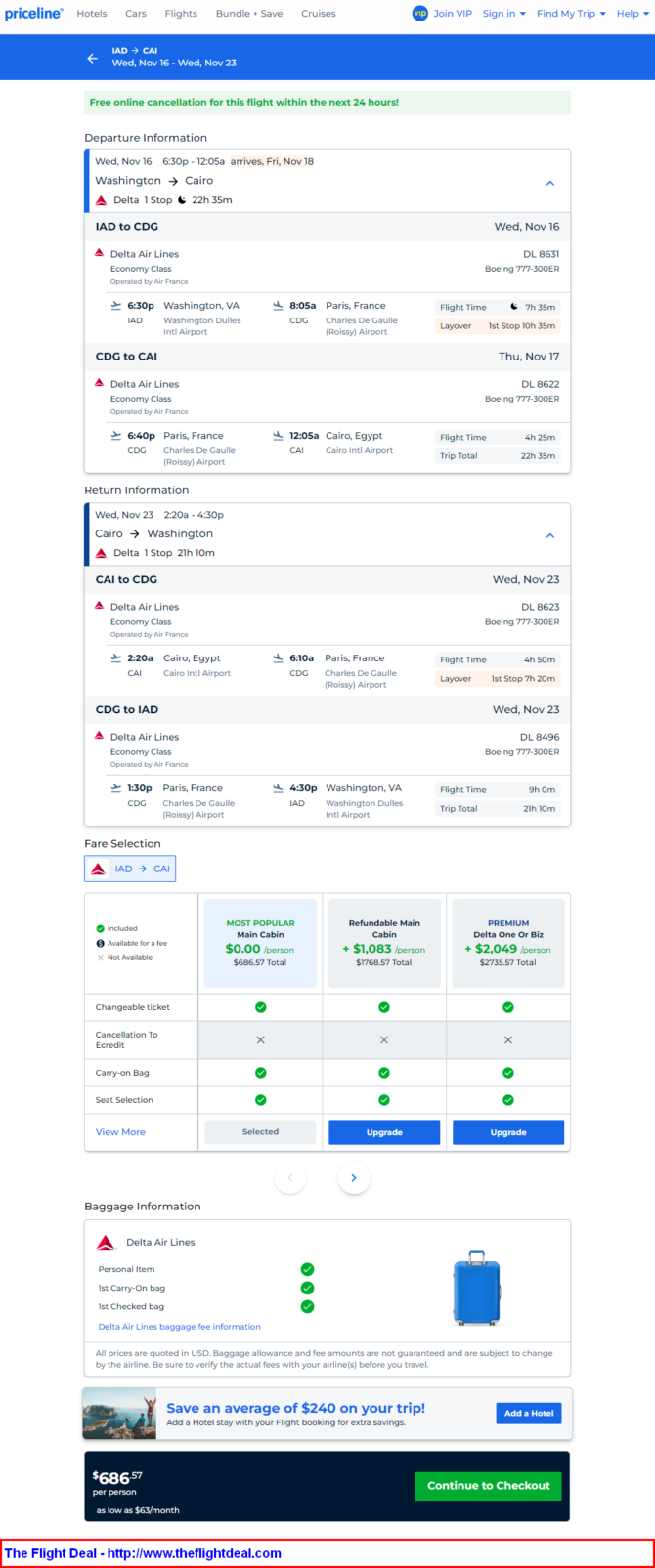Click Cancellation X mark under Main Cabin
This screenshot has height=1568, width=655.
[x=260, y=1040]
